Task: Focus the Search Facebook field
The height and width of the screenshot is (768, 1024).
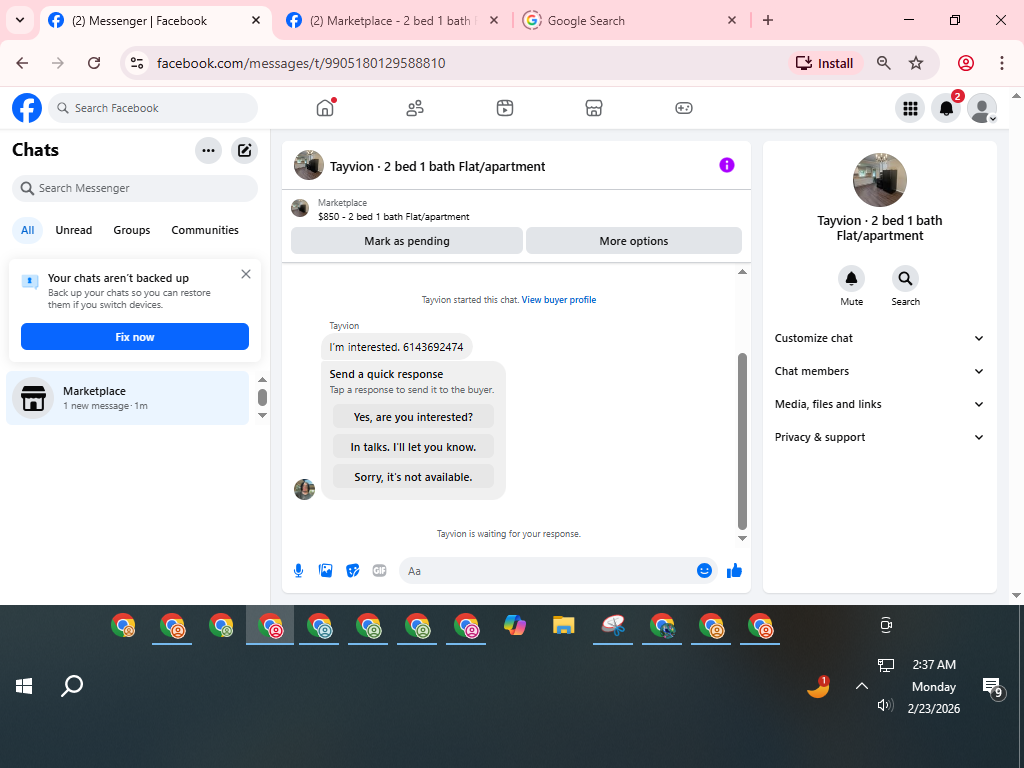Action: pyautogui.click(x=153, y=108)
